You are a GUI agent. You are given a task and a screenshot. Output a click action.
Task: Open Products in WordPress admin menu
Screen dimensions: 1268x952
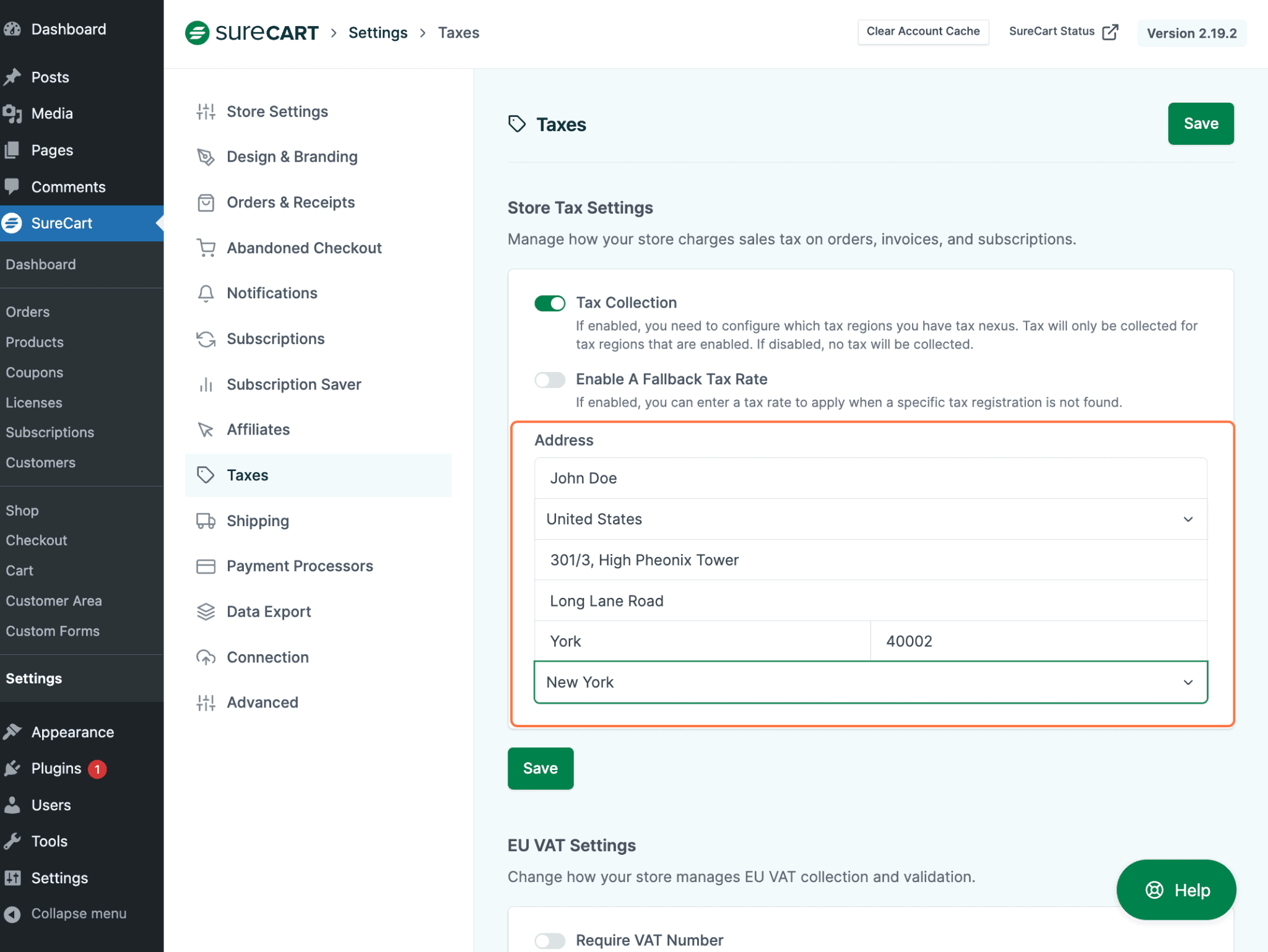[x=35, y=342]
